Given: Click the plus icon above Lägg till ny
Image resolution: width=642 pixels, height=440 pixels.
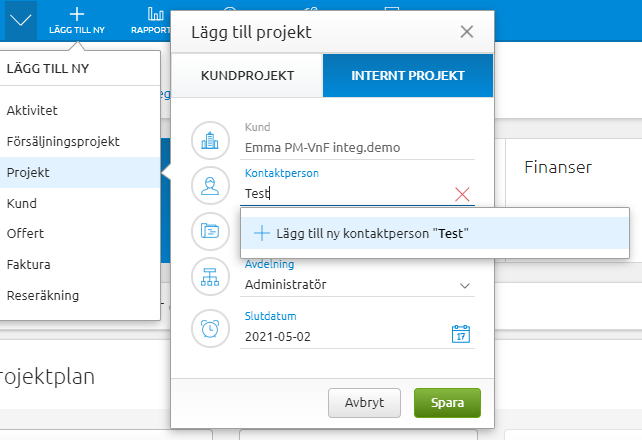Looking at the screenshot, I should [77, 13].
